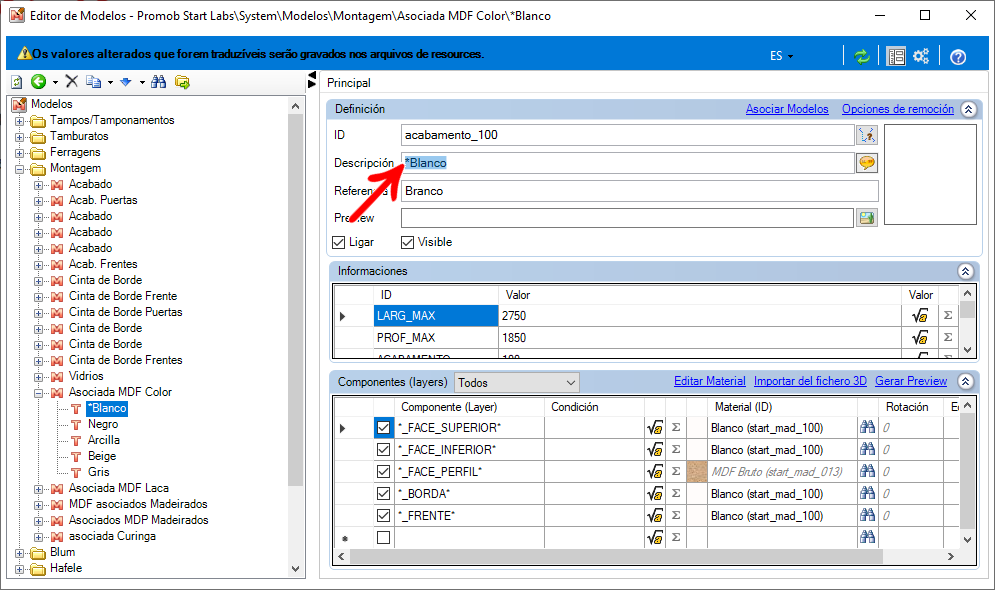Open help with the question mark icon
Viewport: 995px width, 590px height.
coord(958,56)
